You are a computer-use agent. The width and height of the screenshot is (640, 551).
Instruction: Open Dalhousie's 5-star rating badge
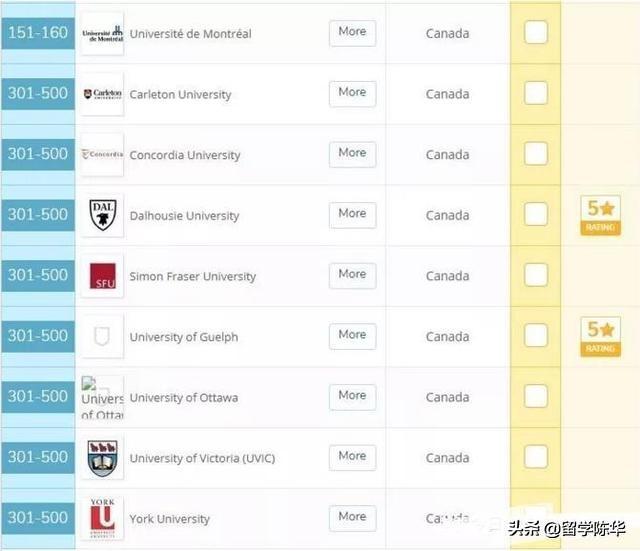[600, 215]
